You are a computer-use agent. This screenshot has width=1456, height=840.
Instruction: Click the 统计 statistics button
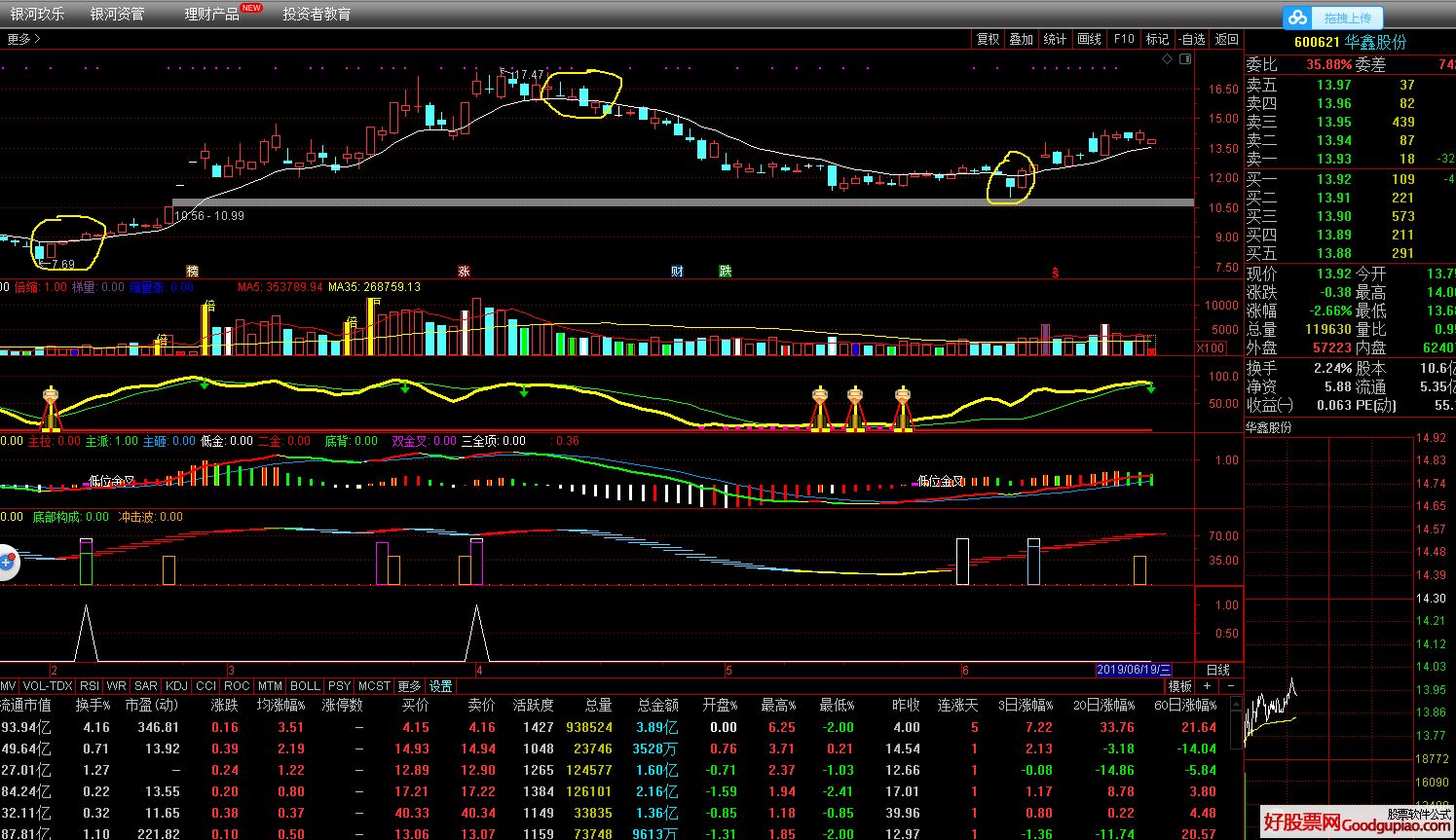point(1055,39)
